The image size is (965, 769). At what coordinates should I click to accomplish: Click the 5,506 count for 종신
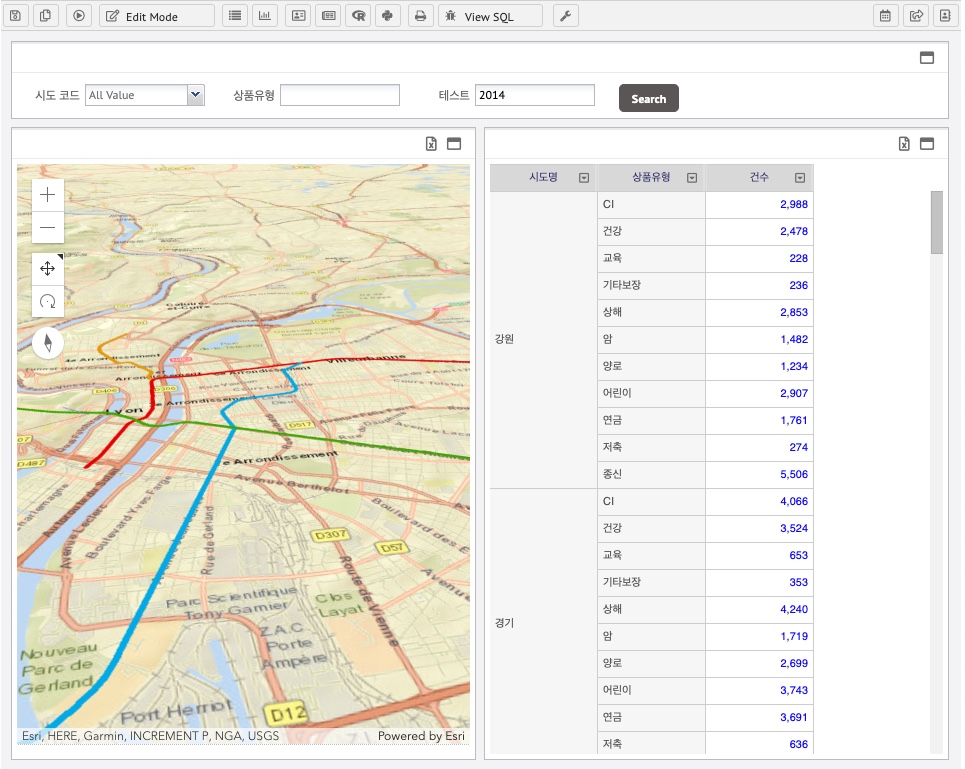(794, 474)
